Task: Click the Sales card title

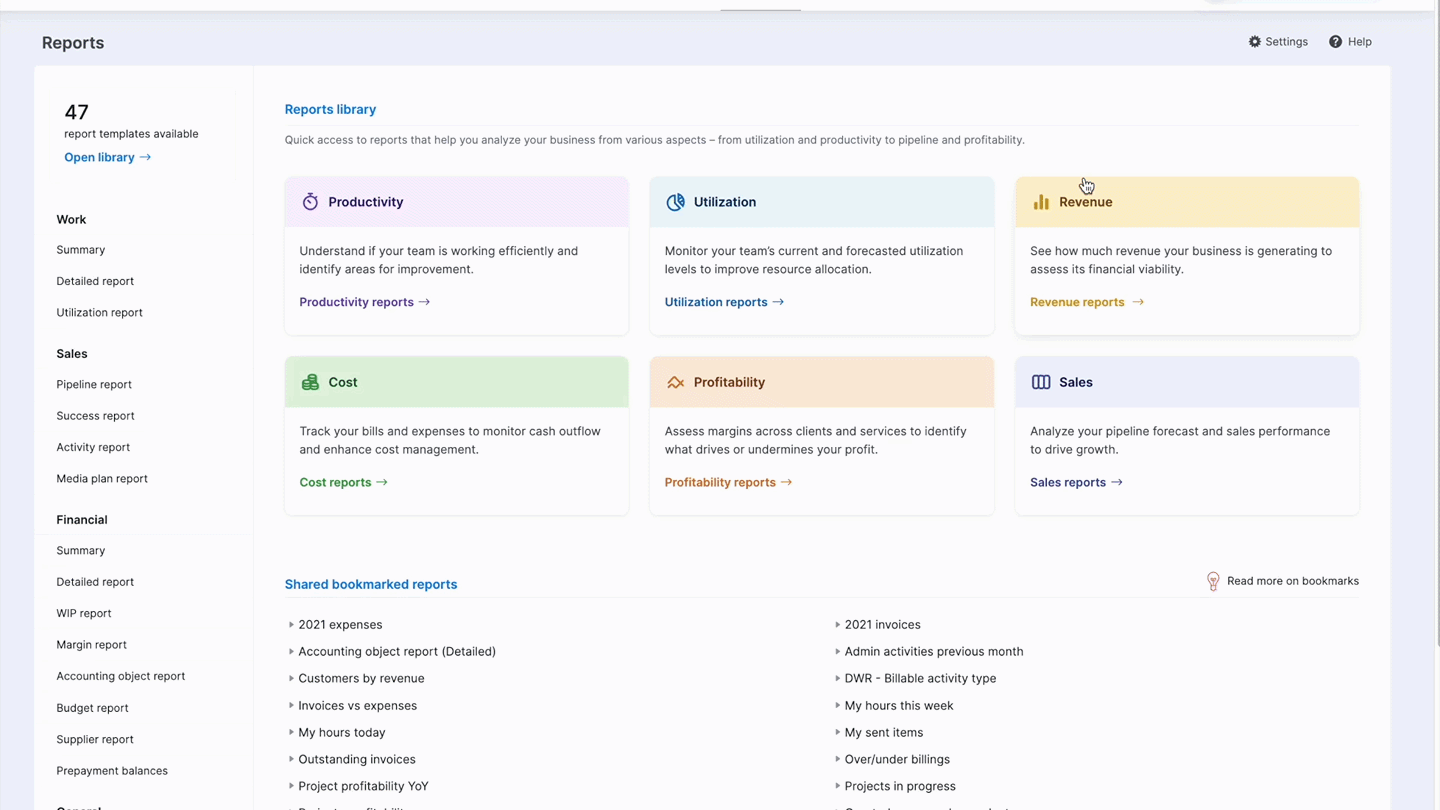Action: pyautogui.click(x=1076, y=382)
